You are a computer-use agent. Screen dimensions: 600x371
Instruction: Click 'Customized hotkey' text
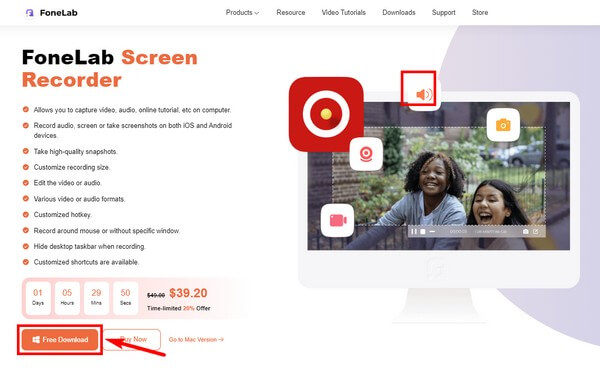pyautogui.click(x=62, y=215)
